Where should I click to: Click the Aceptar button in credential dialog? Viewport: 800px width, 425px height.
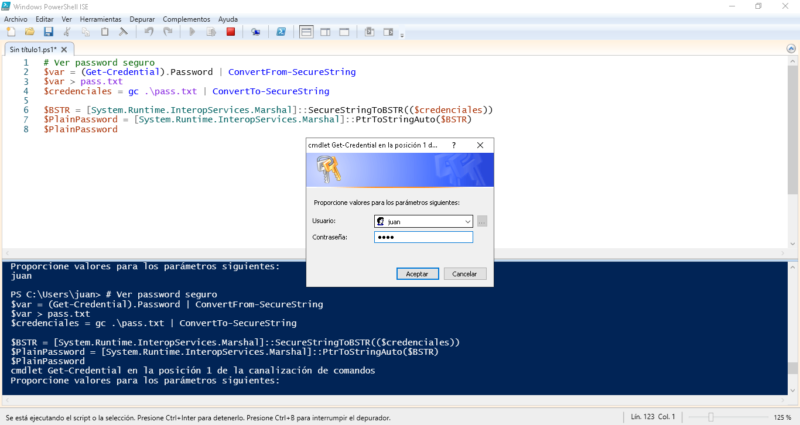coord(417,274)
